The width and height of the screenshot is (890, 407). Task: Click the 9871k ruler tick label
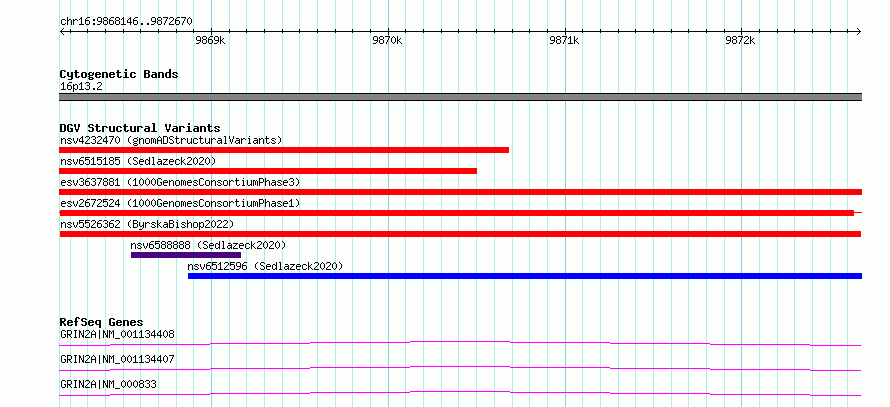(564, 40)
